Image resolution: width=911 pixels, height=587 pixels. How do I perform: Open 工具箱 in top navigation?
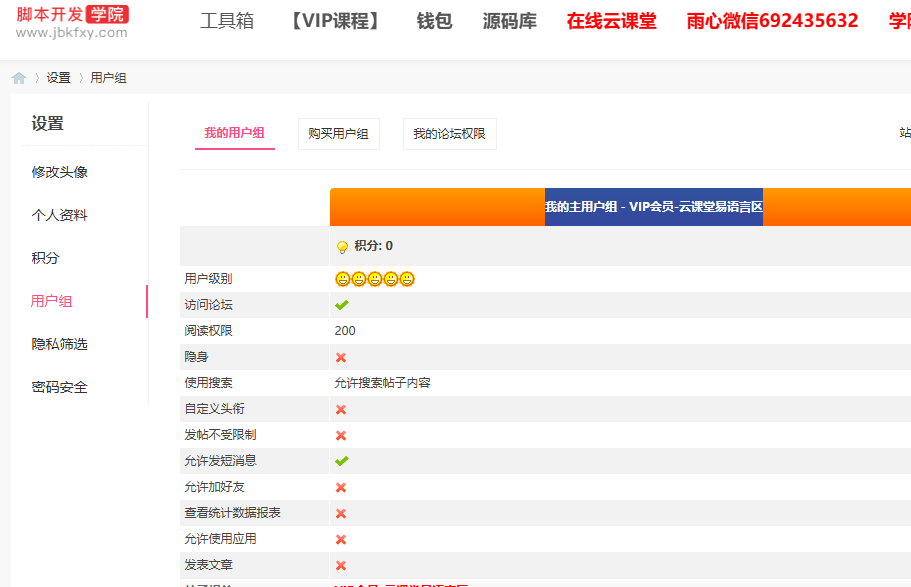tap(227, 21)
